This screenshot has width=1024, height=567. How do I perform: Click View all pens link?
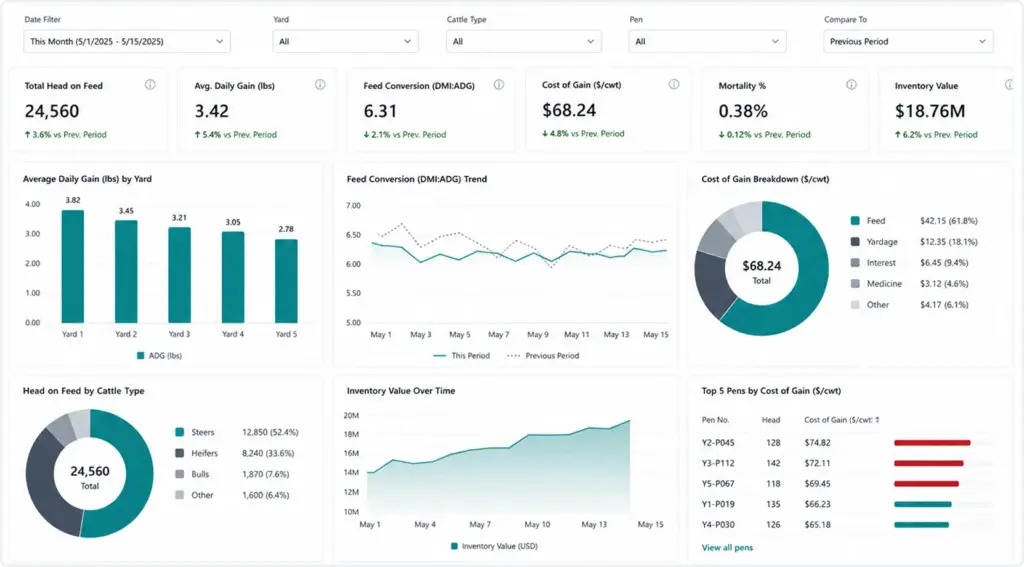727,547
